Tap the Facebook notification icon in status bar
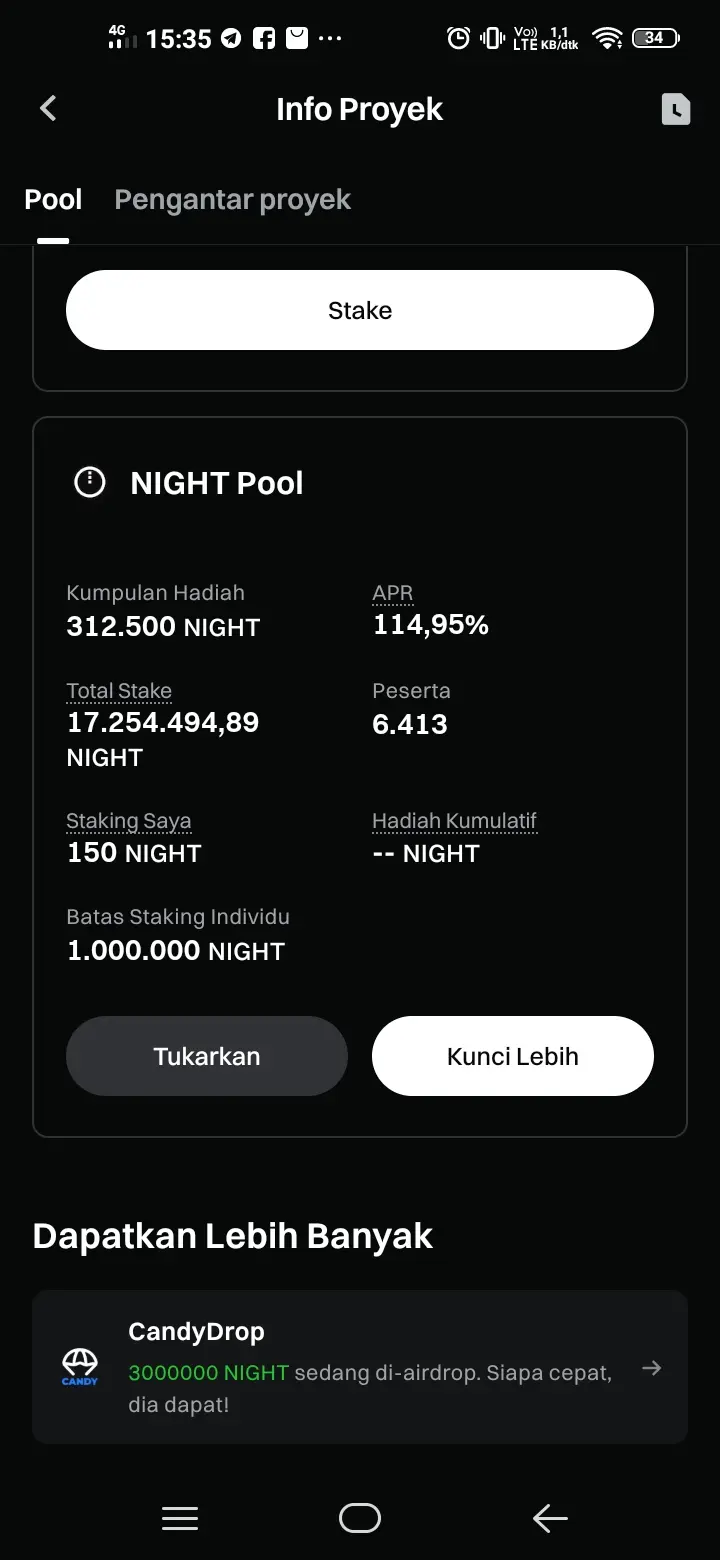Screen dimensions: 720x1560 tap(264, 38)
